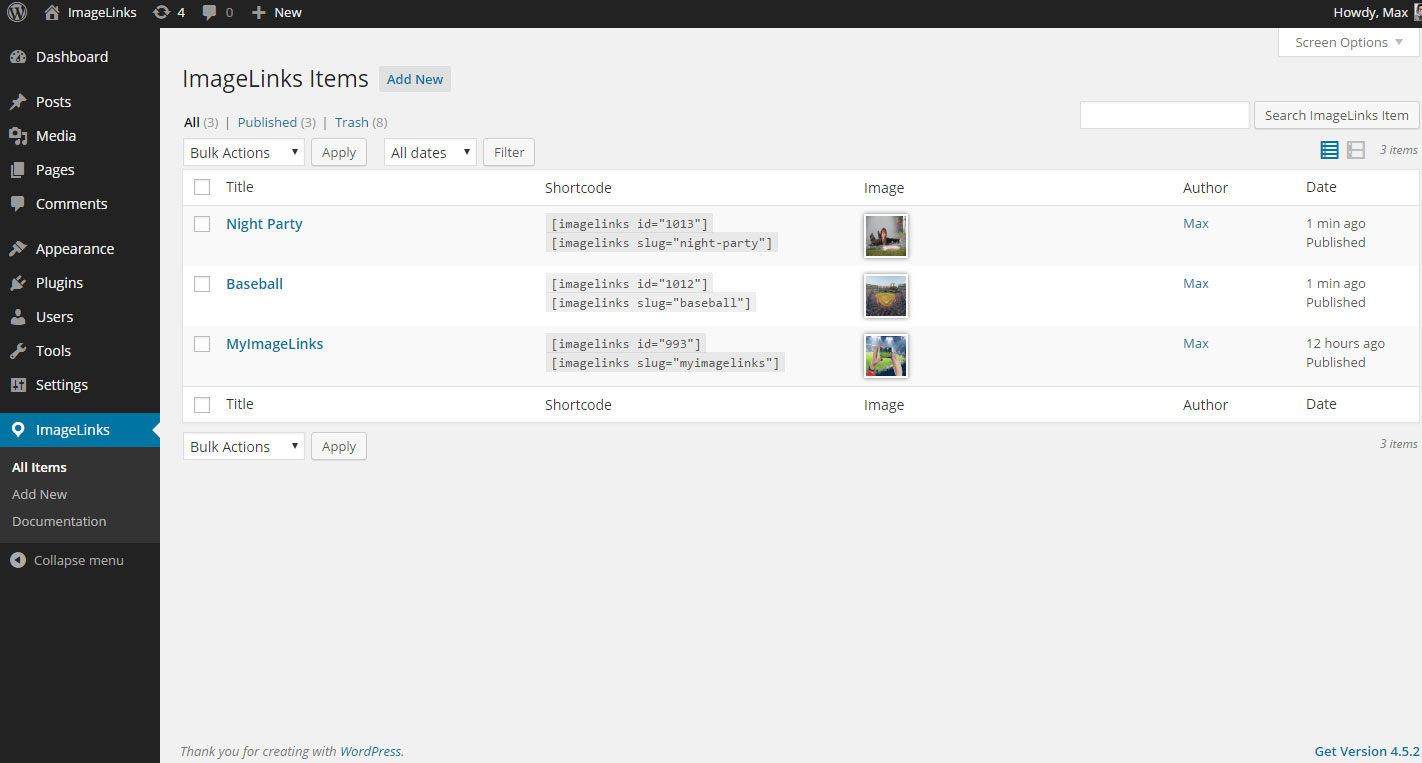
Task: Switch to list view layout
Action: 1329,149
